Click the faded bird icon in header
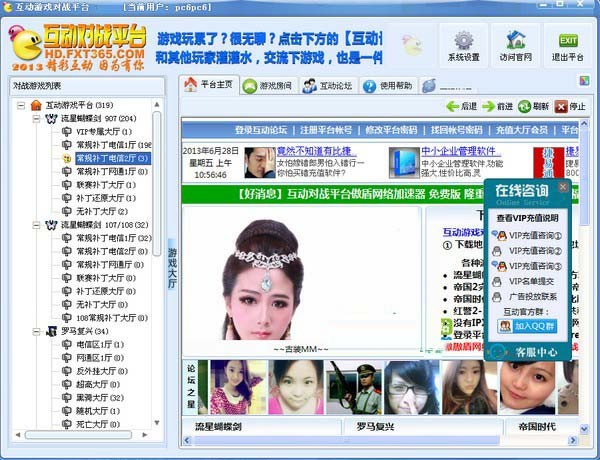The height and width of the screenshot is (460, 600). pyautogui.click(x=412, y=44)
